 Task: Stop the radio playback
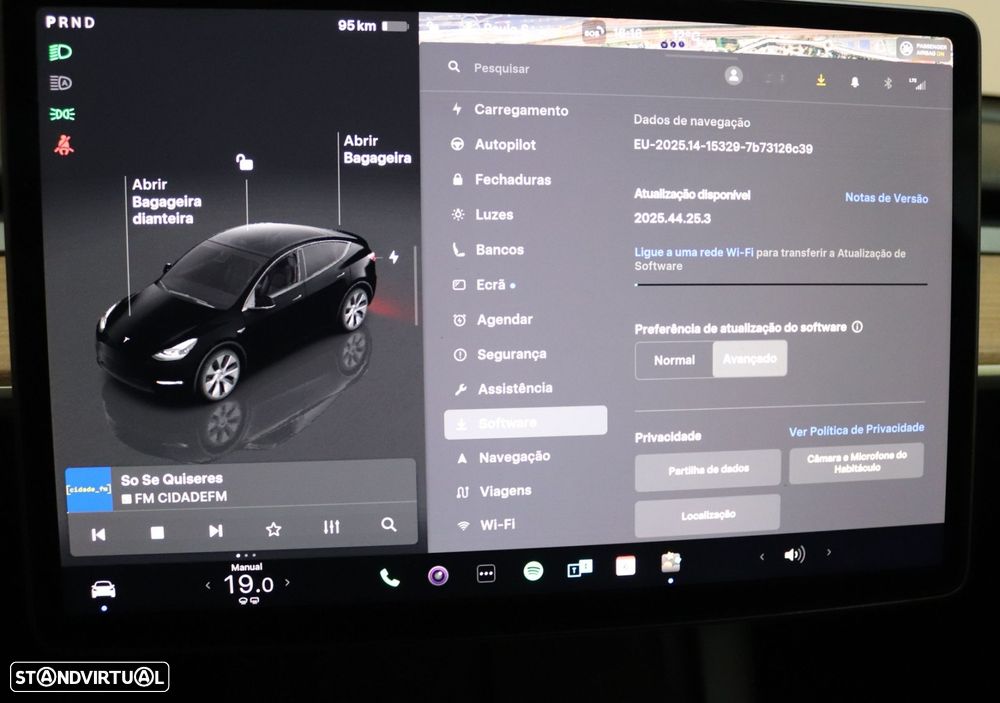pos(157,532)
